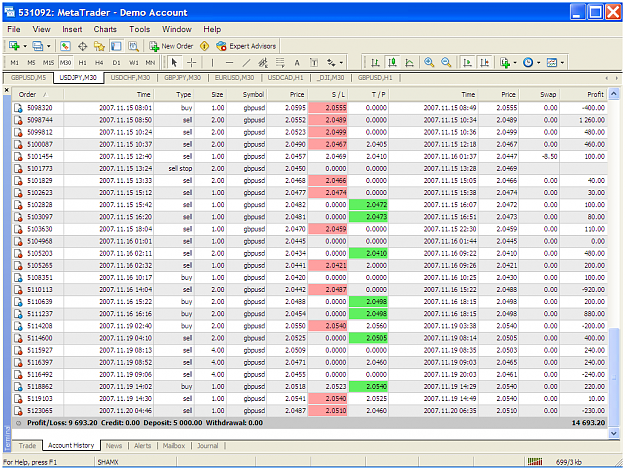Click the history scrollbar up arrow
Viewport: 625px width, 470px height.
point(614,94)
